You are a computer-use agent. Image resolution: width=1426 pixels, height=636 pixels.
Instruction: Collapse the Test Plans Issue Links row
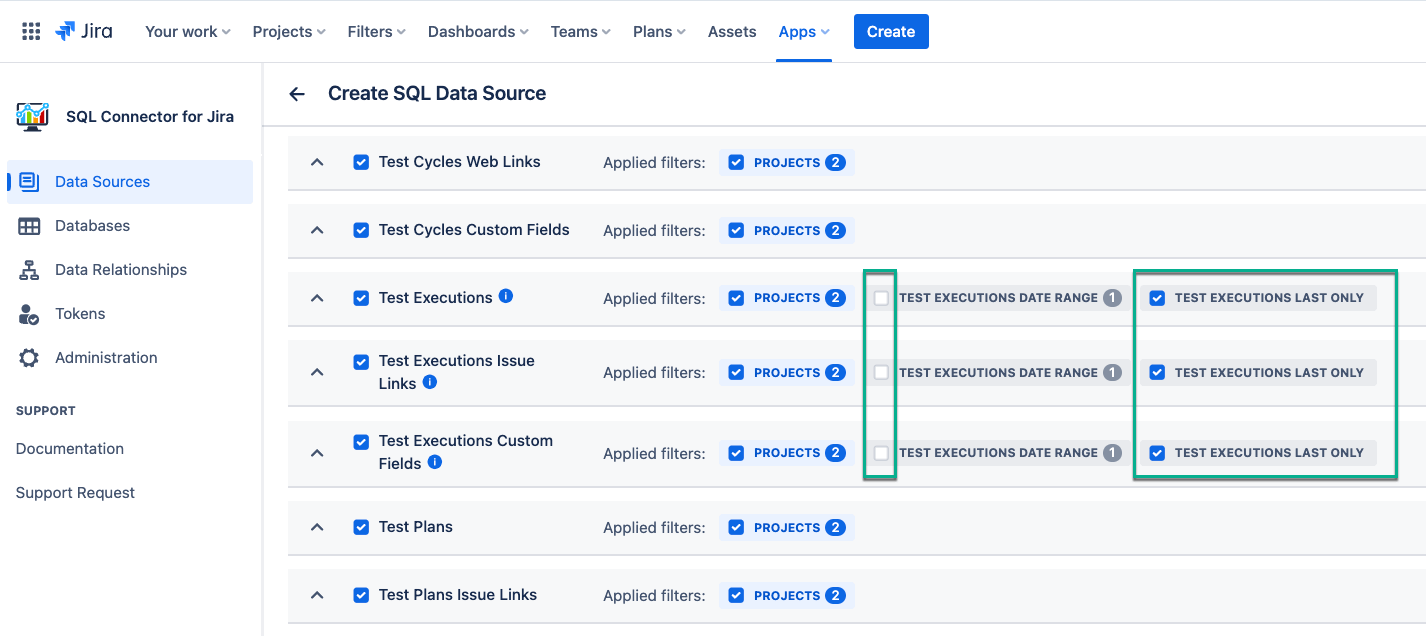(x=317, y=595)
